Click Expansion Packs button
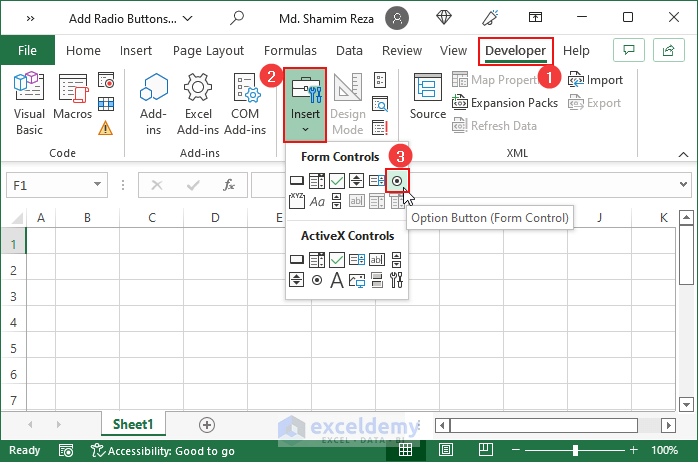698x462 pixels. coord(505,103)
